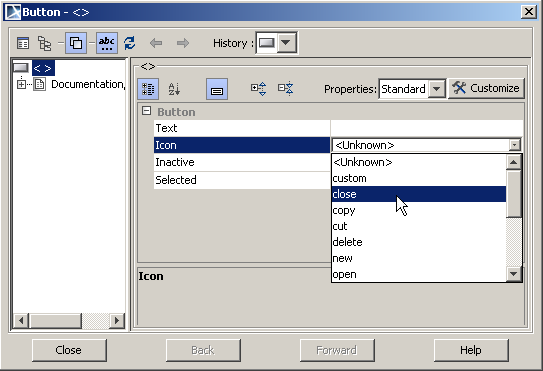Click the Help button
This screenshot has height=371, width=543.
(471, 350)
